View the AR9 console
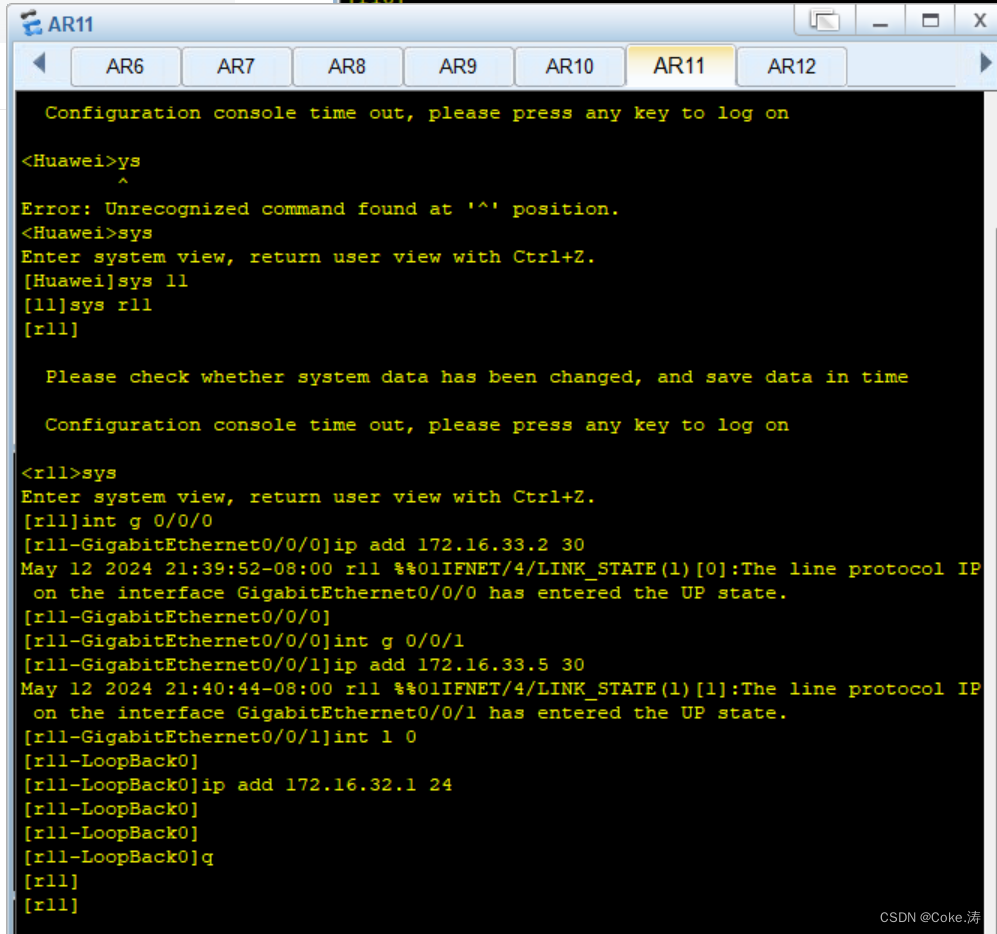Screen dimensions: 997x934 pyautogui.click(x=458, y=66)
